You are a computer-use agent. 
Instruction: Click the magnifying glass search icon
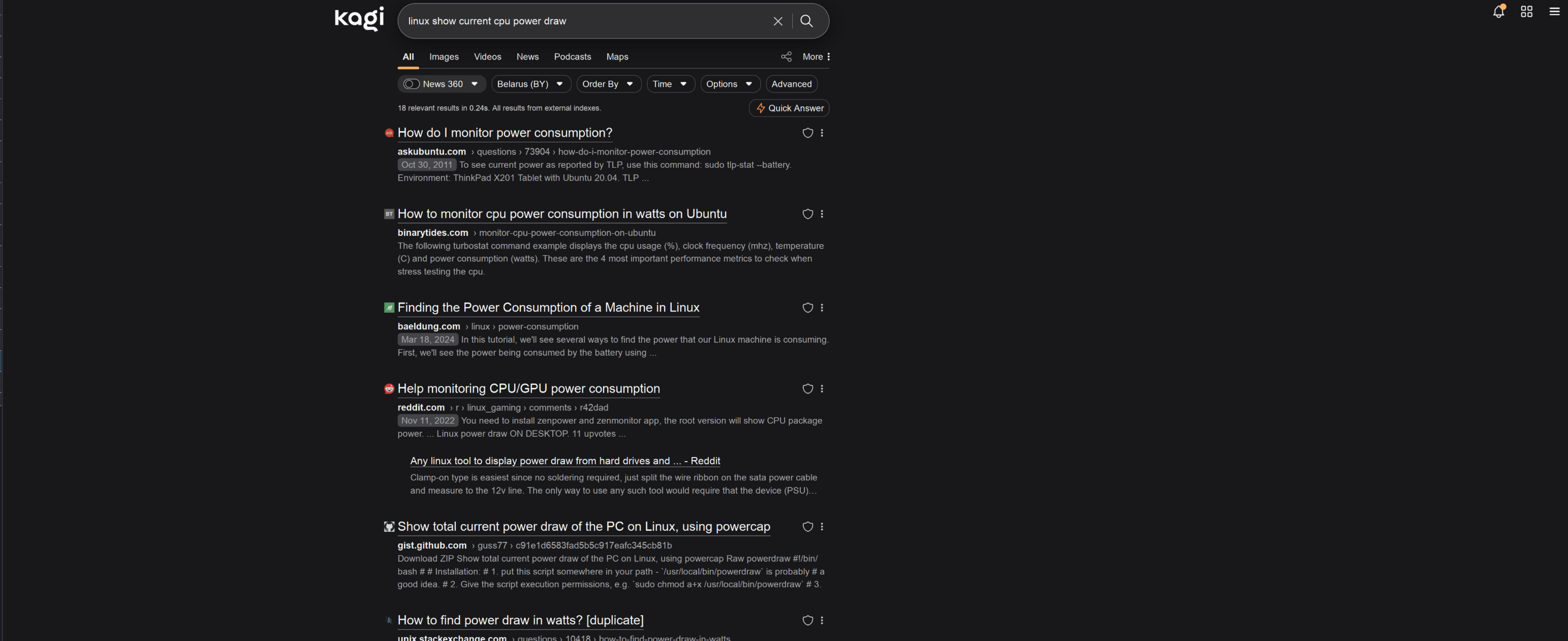pos(806,21)
